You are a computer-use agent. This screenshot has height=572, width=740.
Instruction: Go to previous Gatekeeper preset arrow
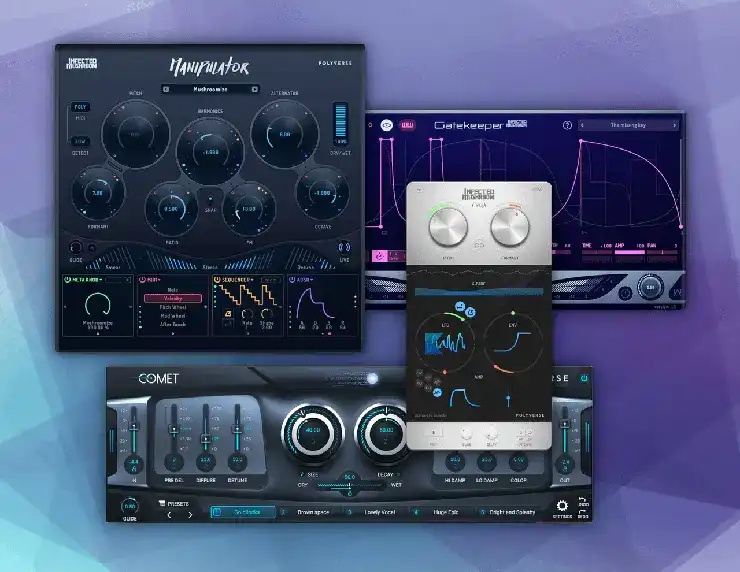point(582,125)
